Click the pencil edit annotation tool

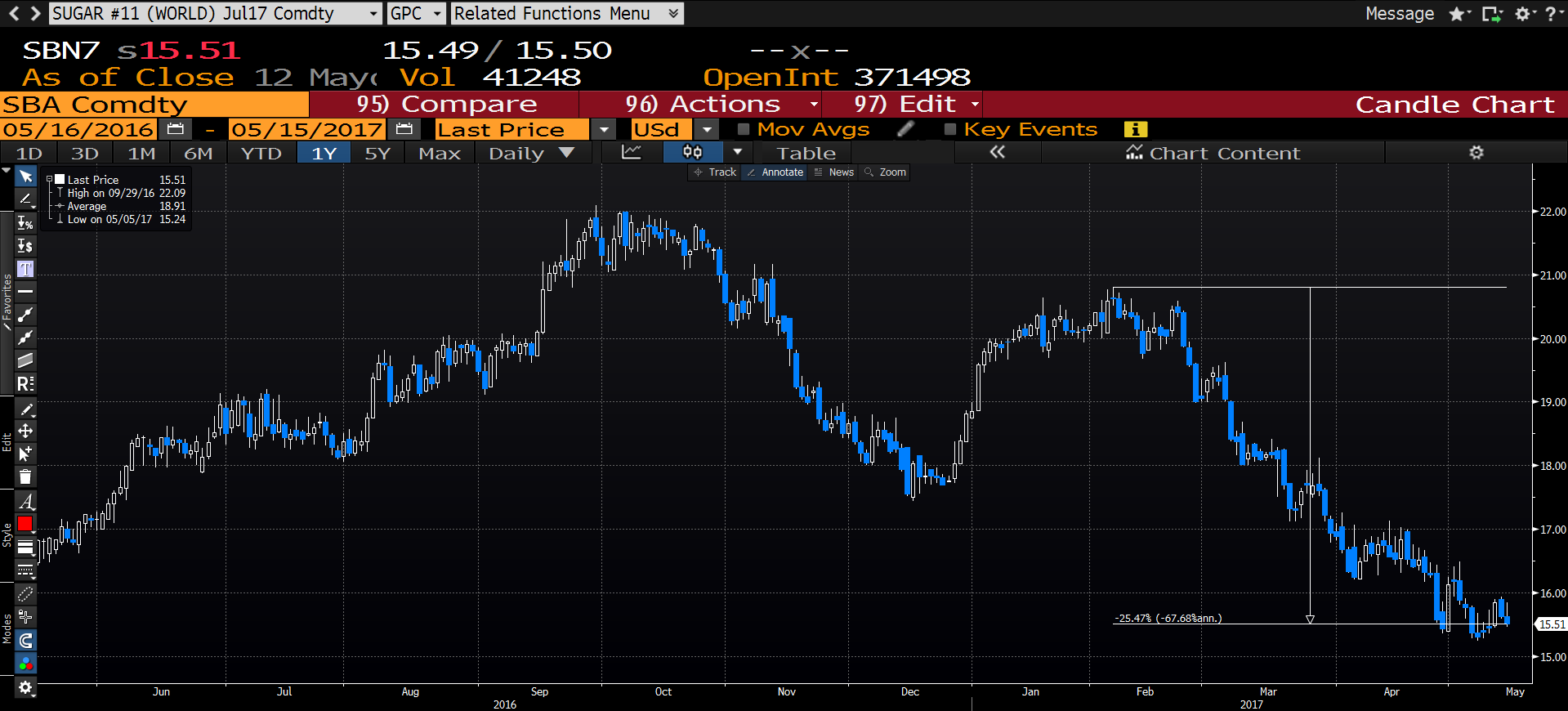[25, 409]
